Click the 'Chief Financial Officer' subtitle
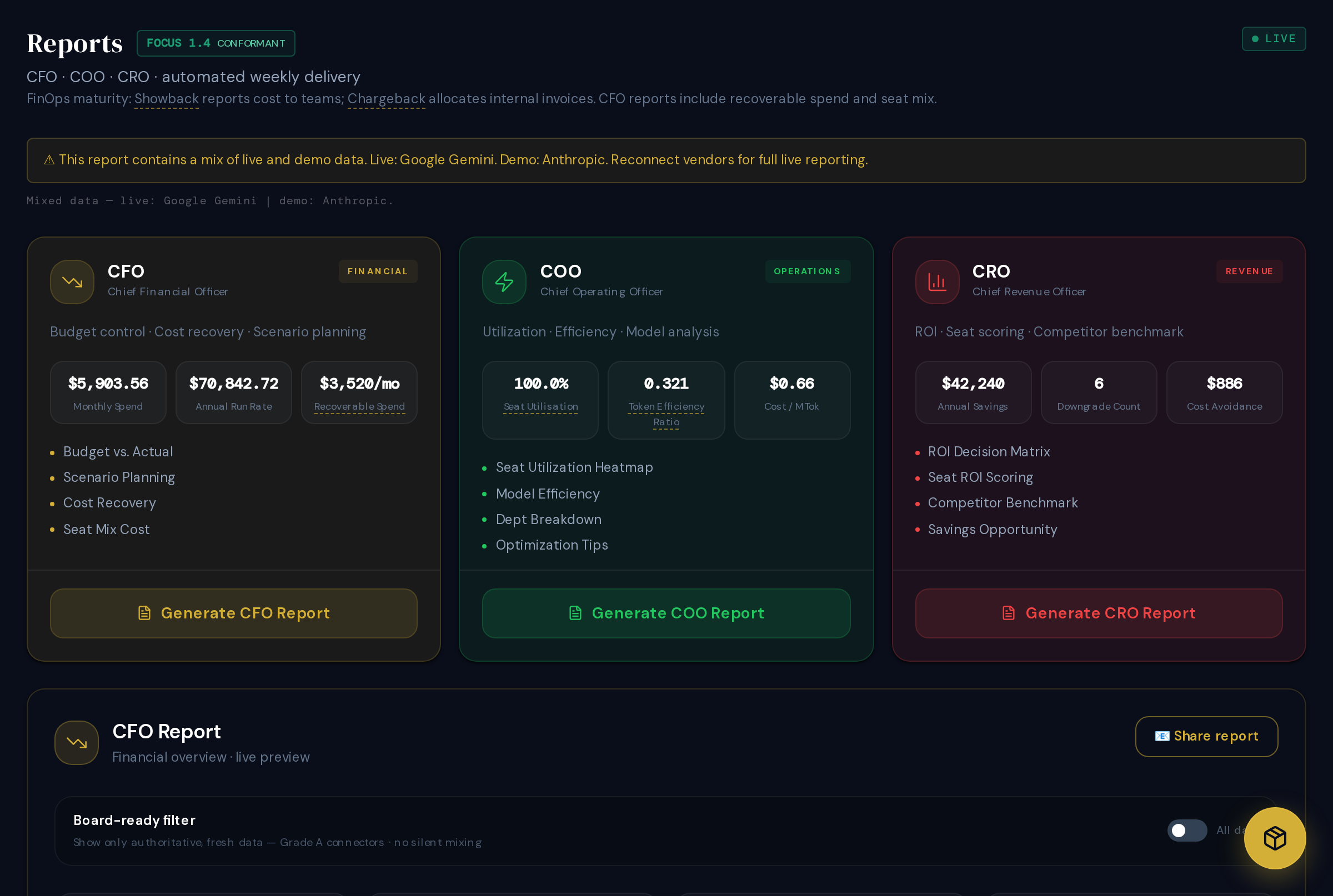The height and width of the screenshot is (896, 1333). click(x=168, y=292)
